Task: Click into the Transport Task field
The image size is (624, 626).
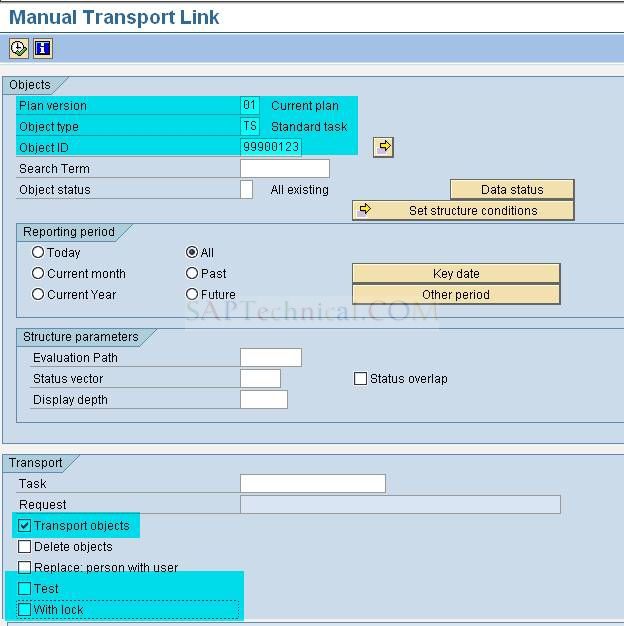Action: pyautogui.click(x=313, y=483)
